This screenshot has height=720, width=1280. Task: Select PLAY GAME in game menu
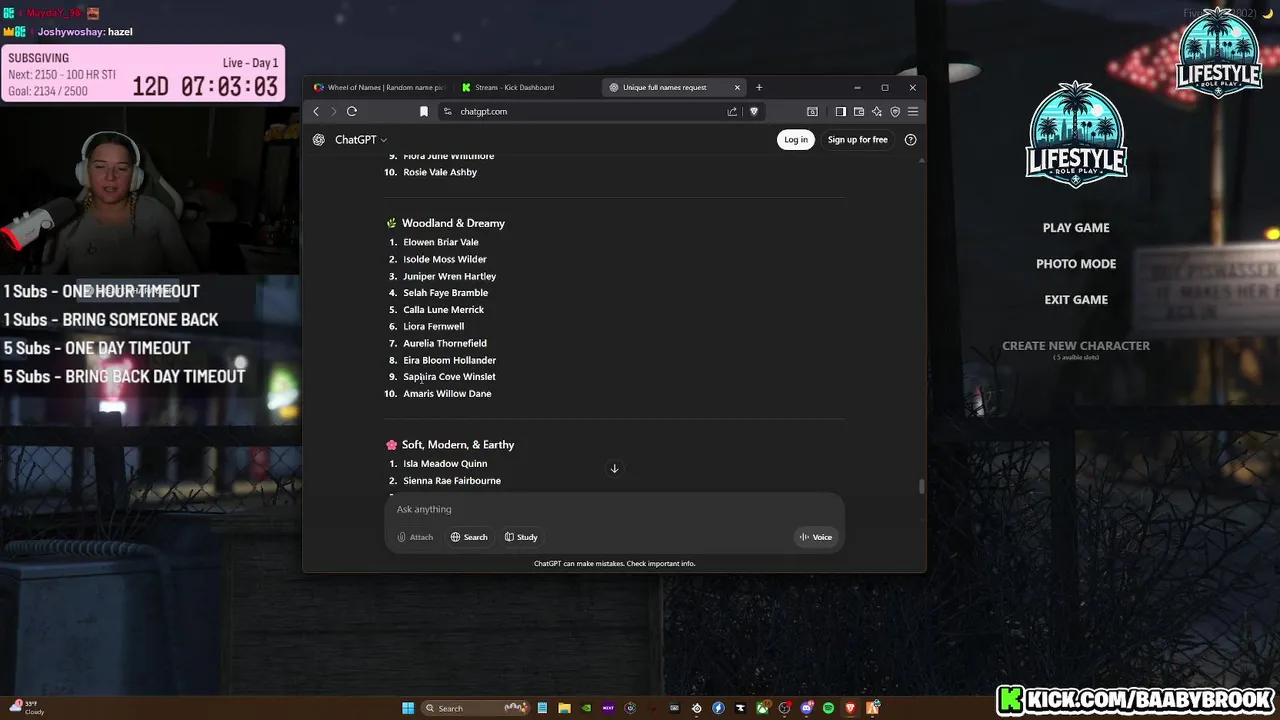[1076, 228]
